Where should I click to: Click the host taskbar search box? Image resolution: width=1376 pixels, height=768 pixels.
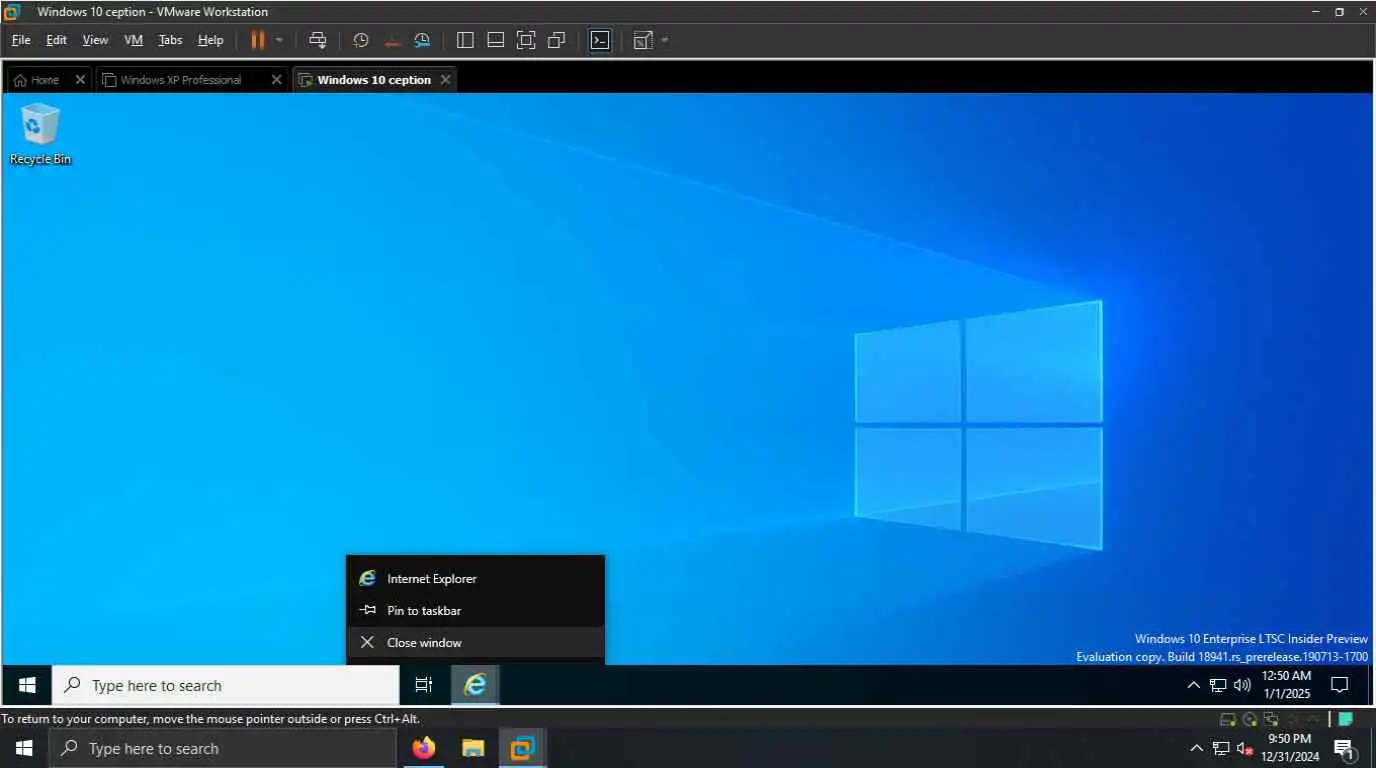click(x=223, y=748)
